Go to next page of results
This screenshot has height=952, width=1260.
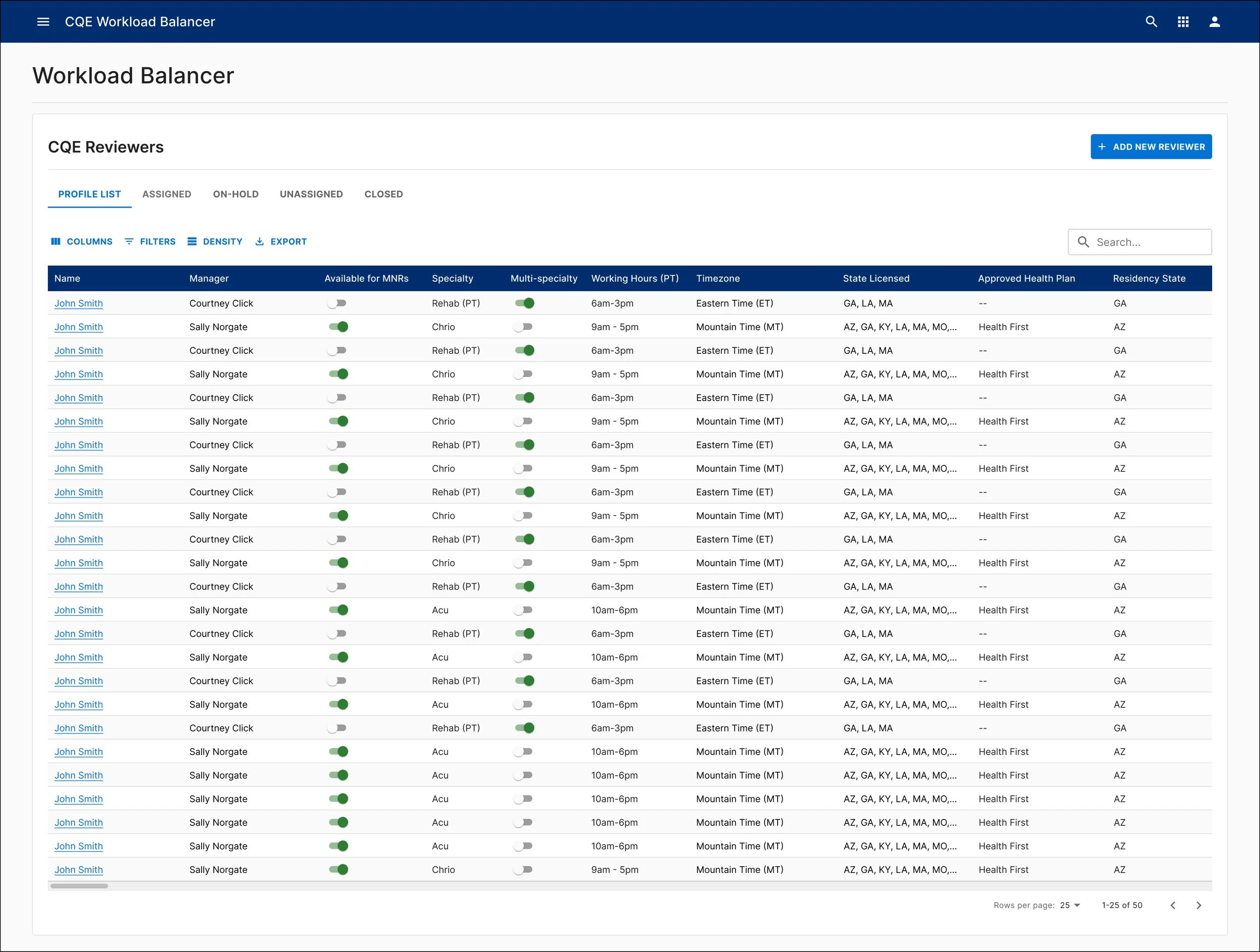1199,905
